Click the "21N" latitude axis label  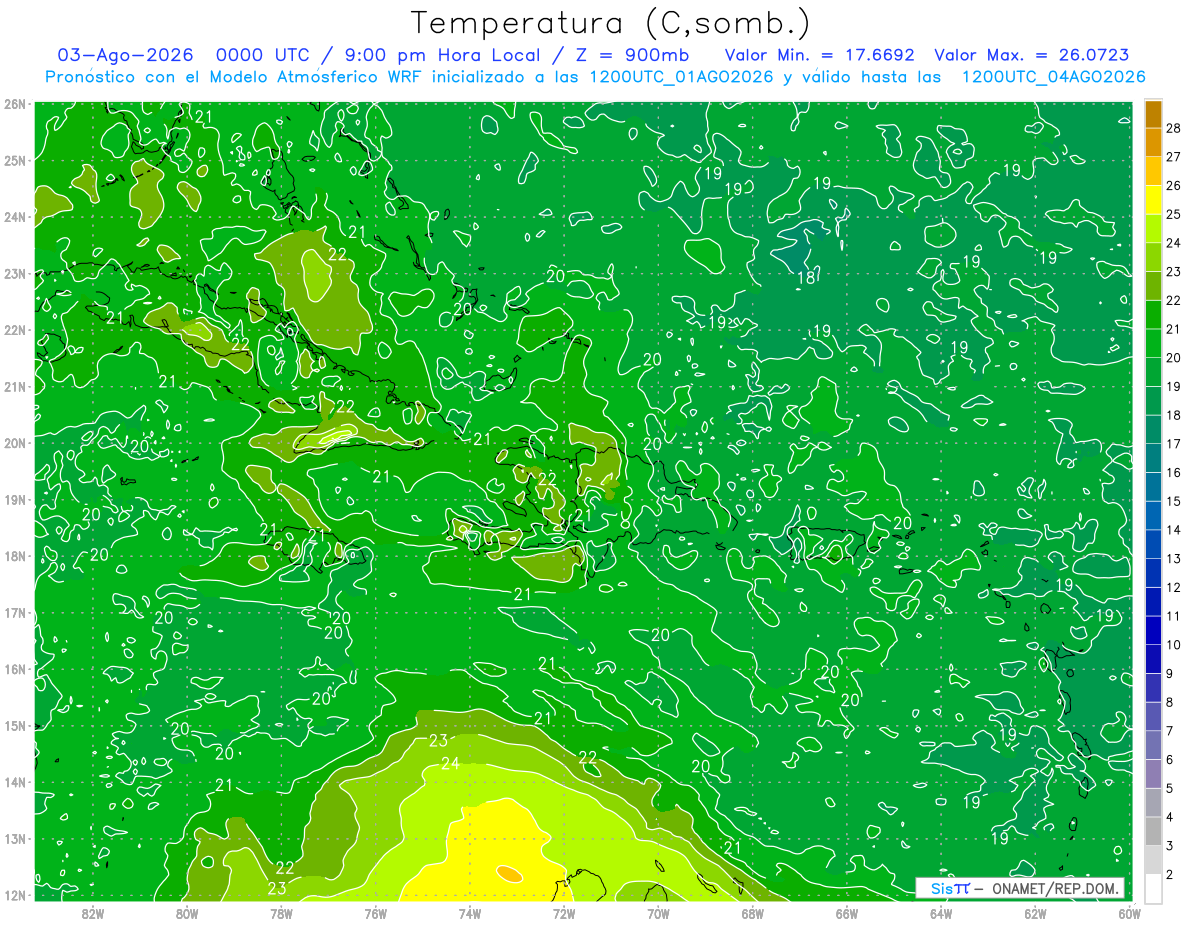15,386
